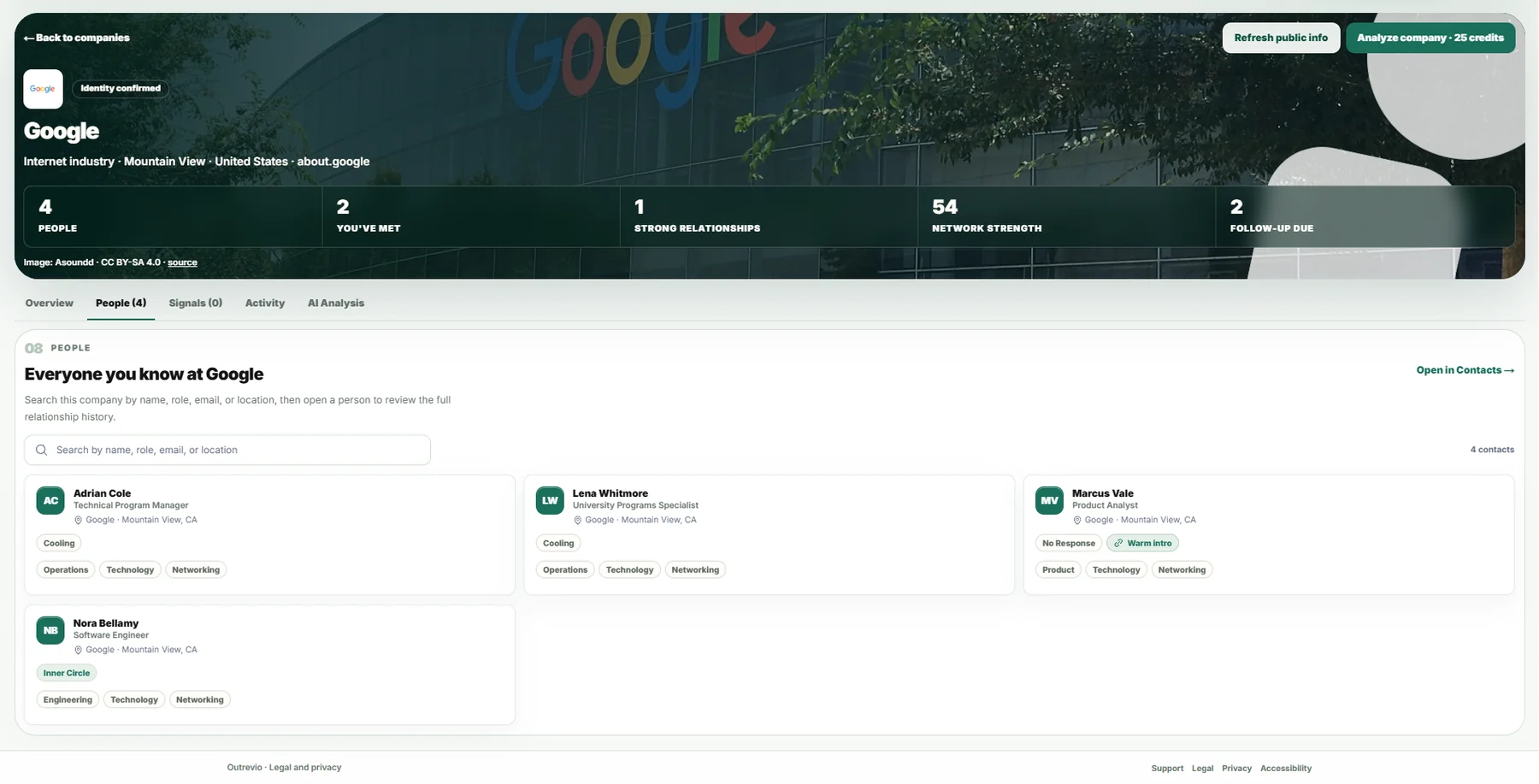
Task: Click the Warm intro tag on Marcus Vale
Action: [x=1142, y=543]
